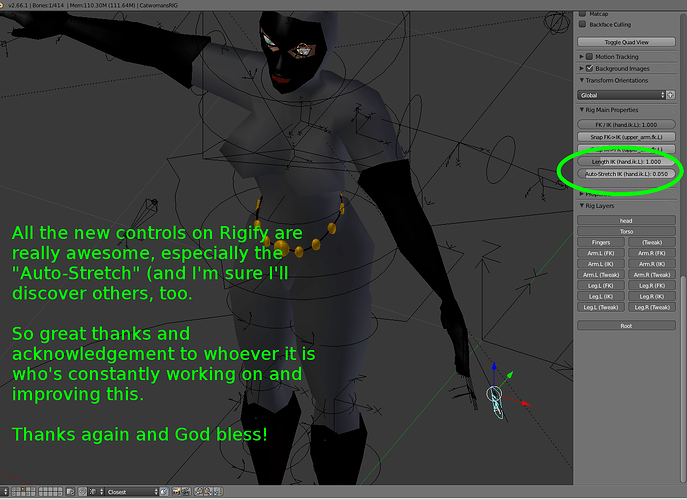Click the Toggle Quad View button
The height and width of the screenshot is (500, 687).
coord(626,42)
